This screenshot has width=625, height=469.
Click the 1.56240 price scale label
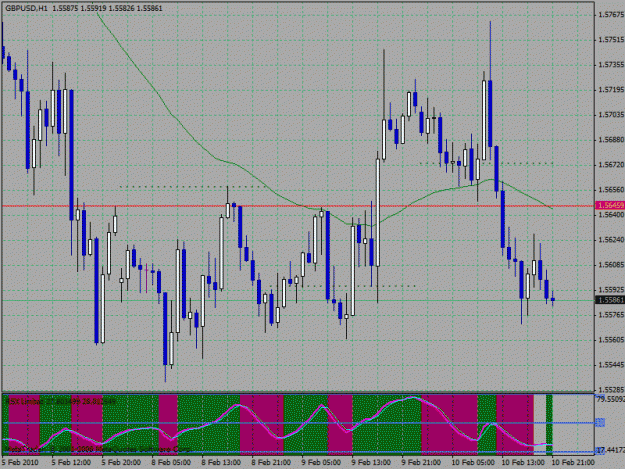(x=611, y=240)
